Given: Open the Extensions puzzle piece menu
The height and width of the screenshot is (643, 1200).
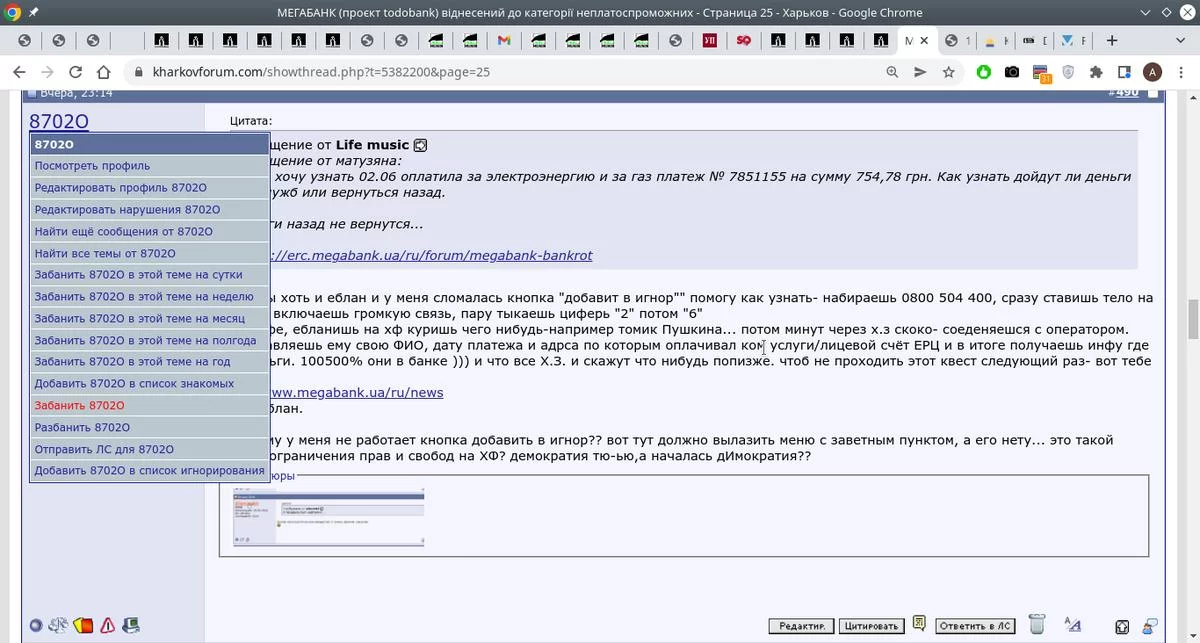Looking at the screenshot, I should 1096,72.
